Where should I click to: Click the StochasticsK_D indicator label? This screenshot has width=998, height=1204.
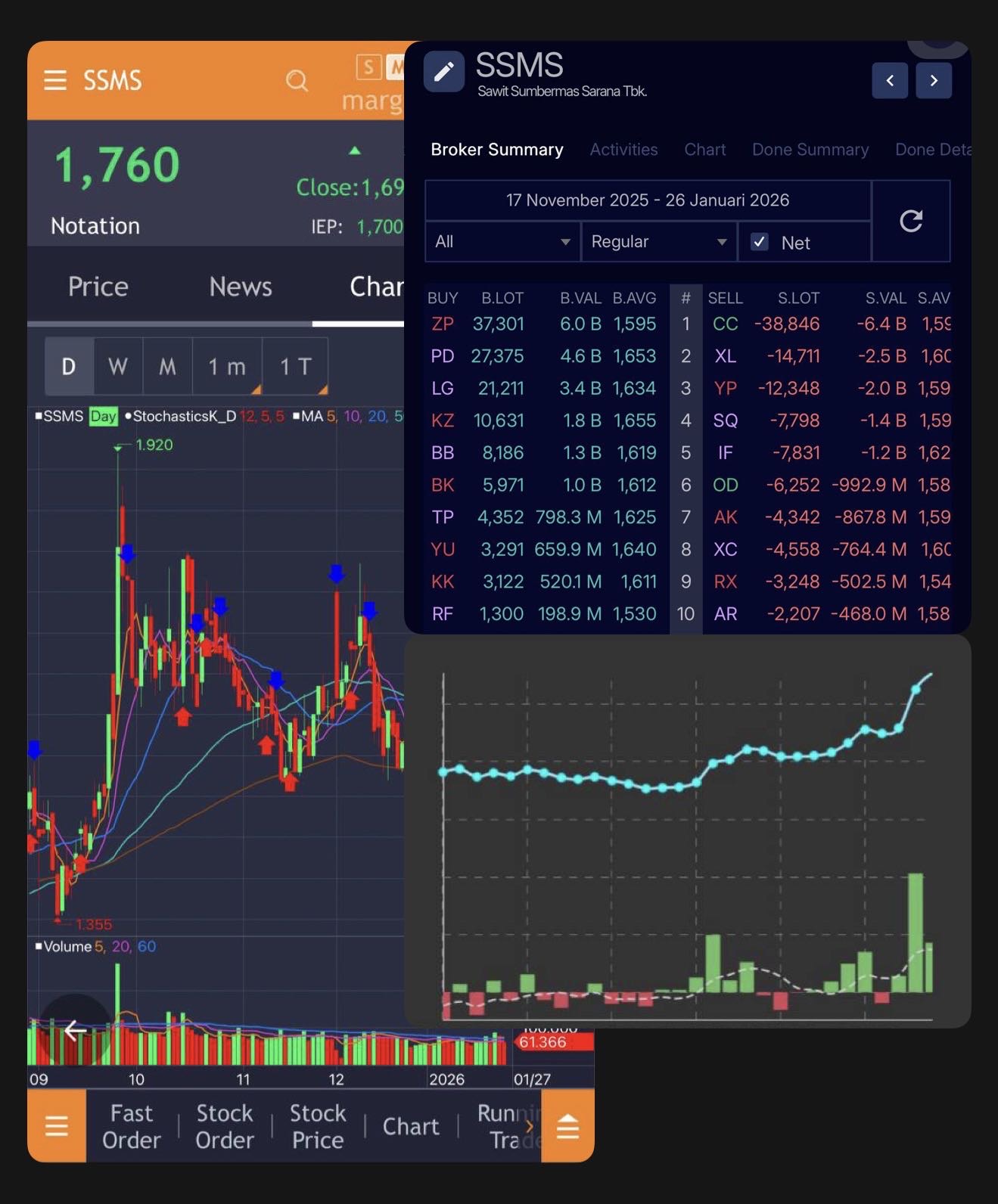coord(185,417)
